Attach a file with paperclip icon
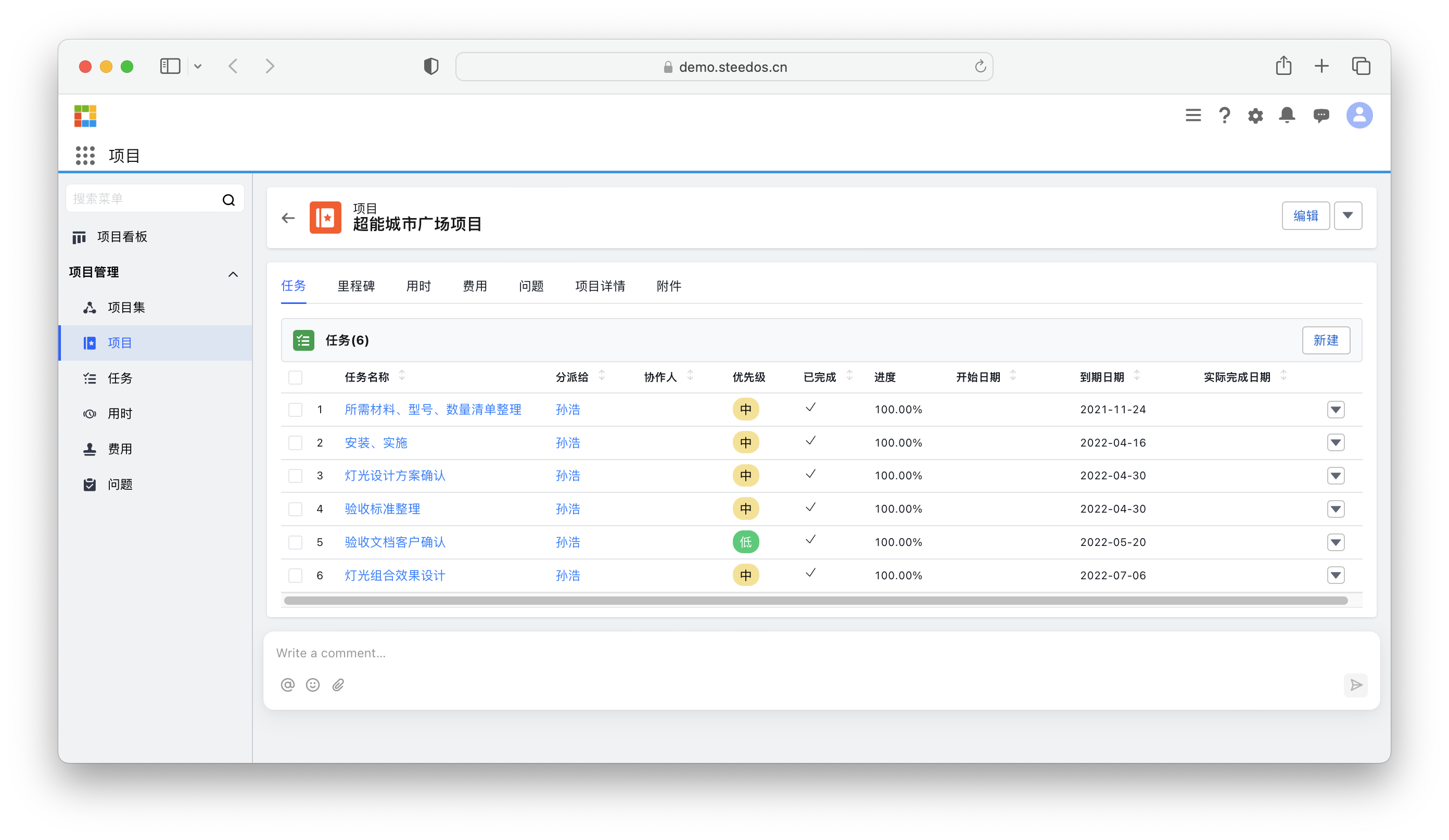Screen dimensions: 1449x840 coord(338,685)
